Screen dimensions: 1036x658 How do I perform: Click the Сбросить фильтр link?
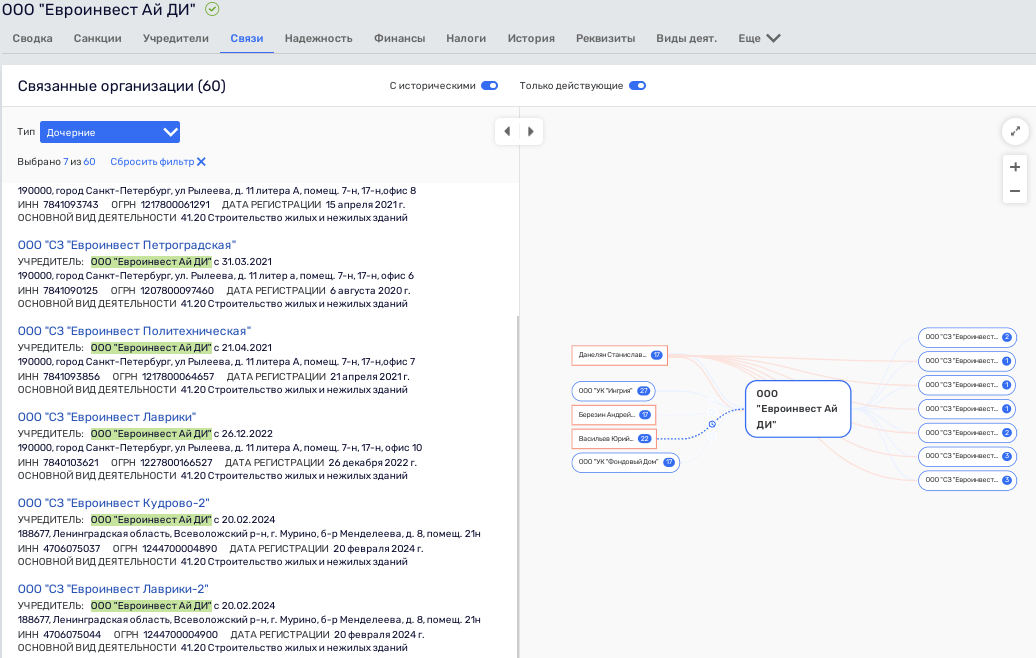point(152,162)
